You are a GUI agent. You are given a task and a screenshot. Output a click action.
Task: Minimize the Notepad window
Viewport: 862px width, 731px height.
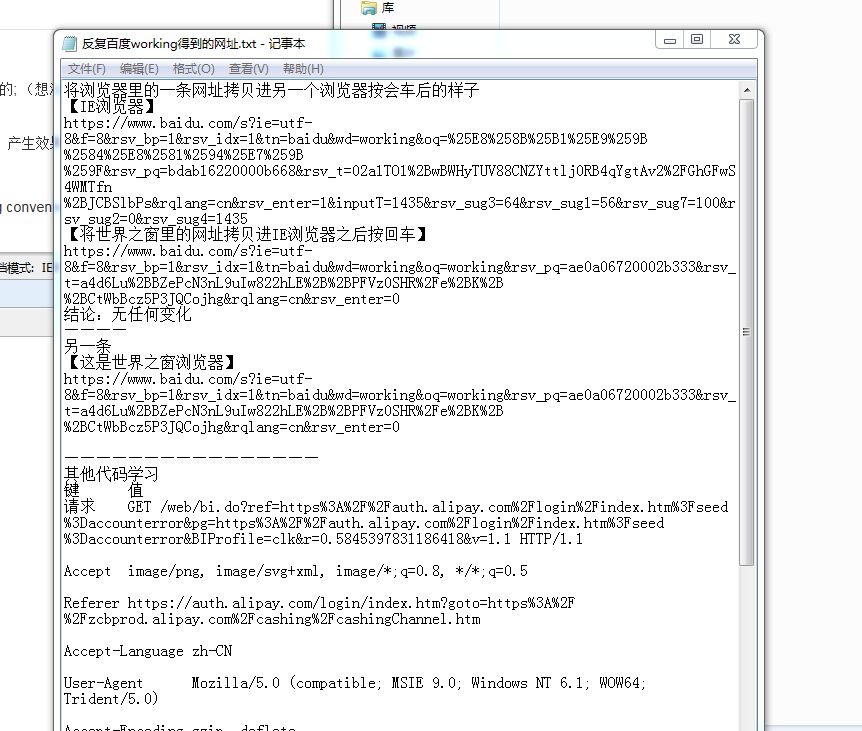pos(670,40)
